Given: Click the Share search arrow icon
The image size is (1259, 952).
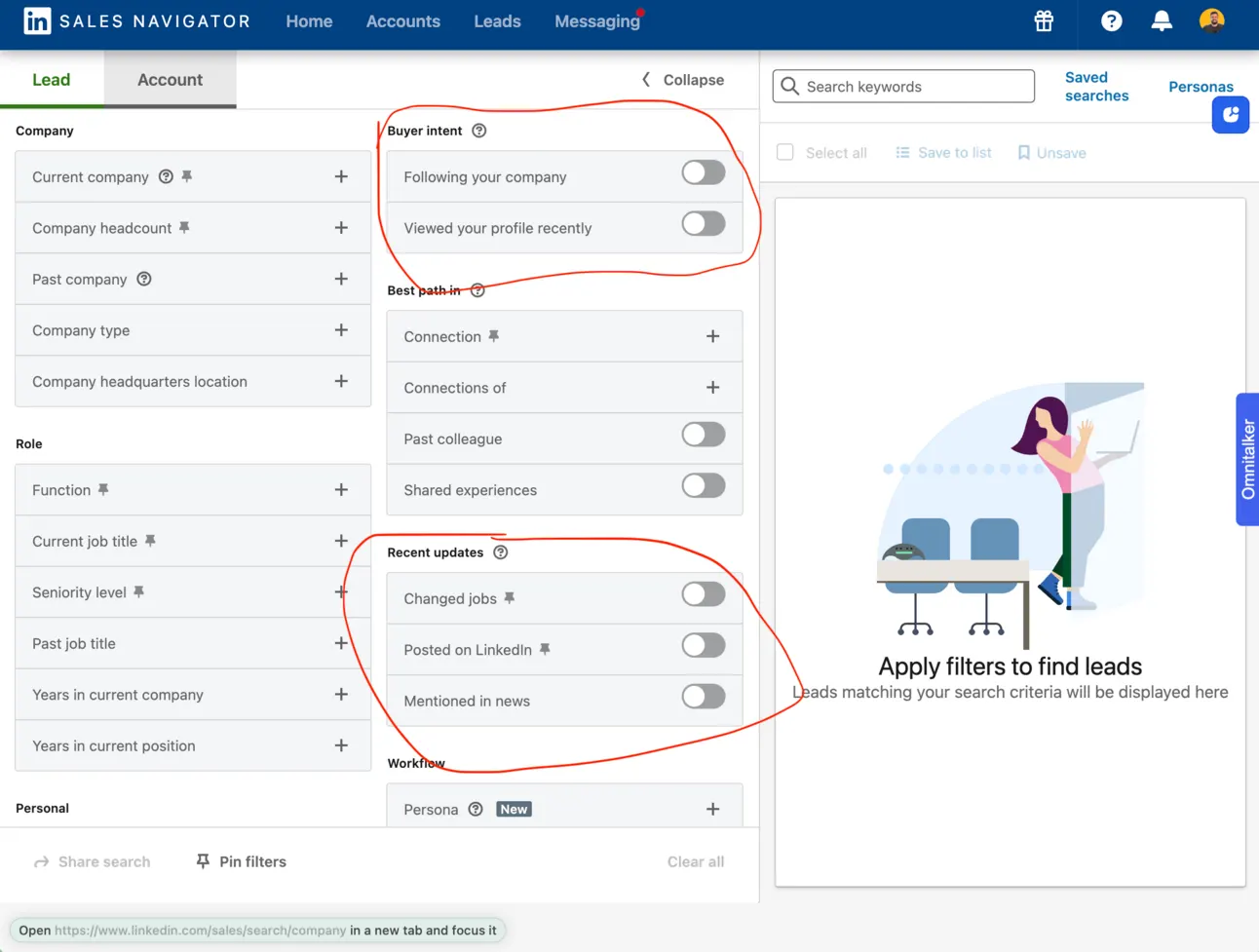Looking at the screenshot, I should (x=41, y=862).
